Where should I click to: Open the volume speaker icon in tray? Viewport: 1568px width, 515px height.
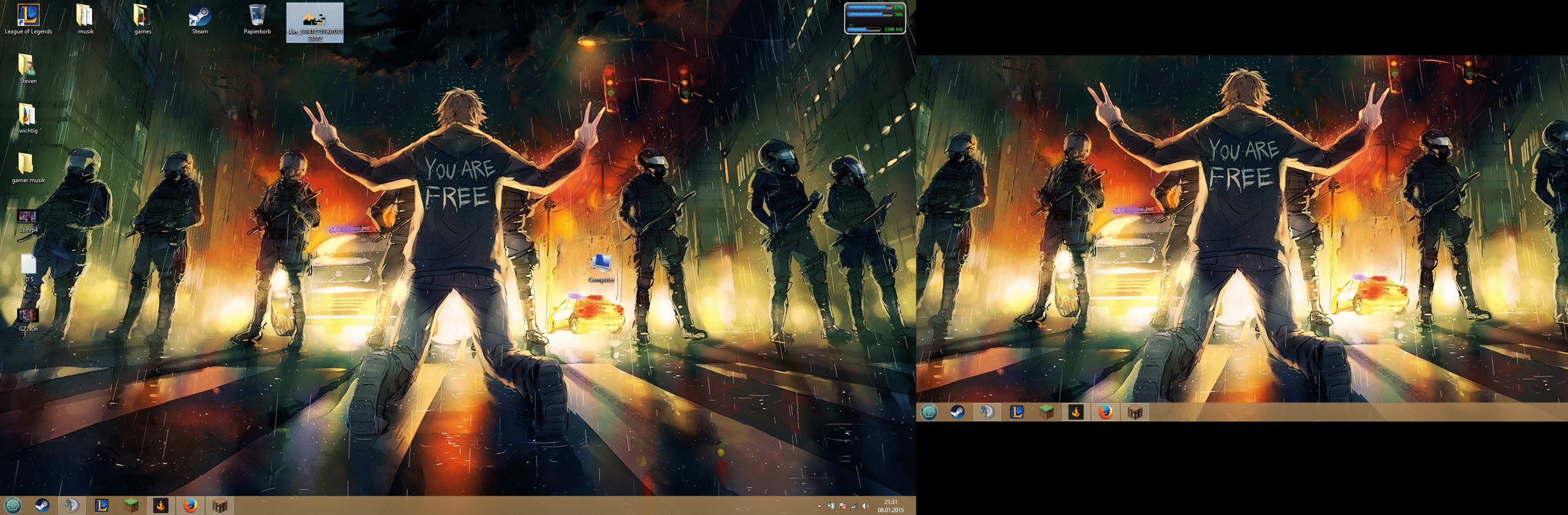pos(866,506)
